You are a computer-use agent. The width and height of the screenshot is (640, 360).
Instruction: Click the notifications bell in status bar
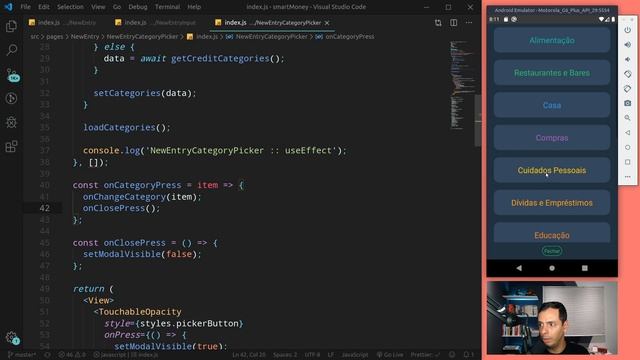(468, 355)
